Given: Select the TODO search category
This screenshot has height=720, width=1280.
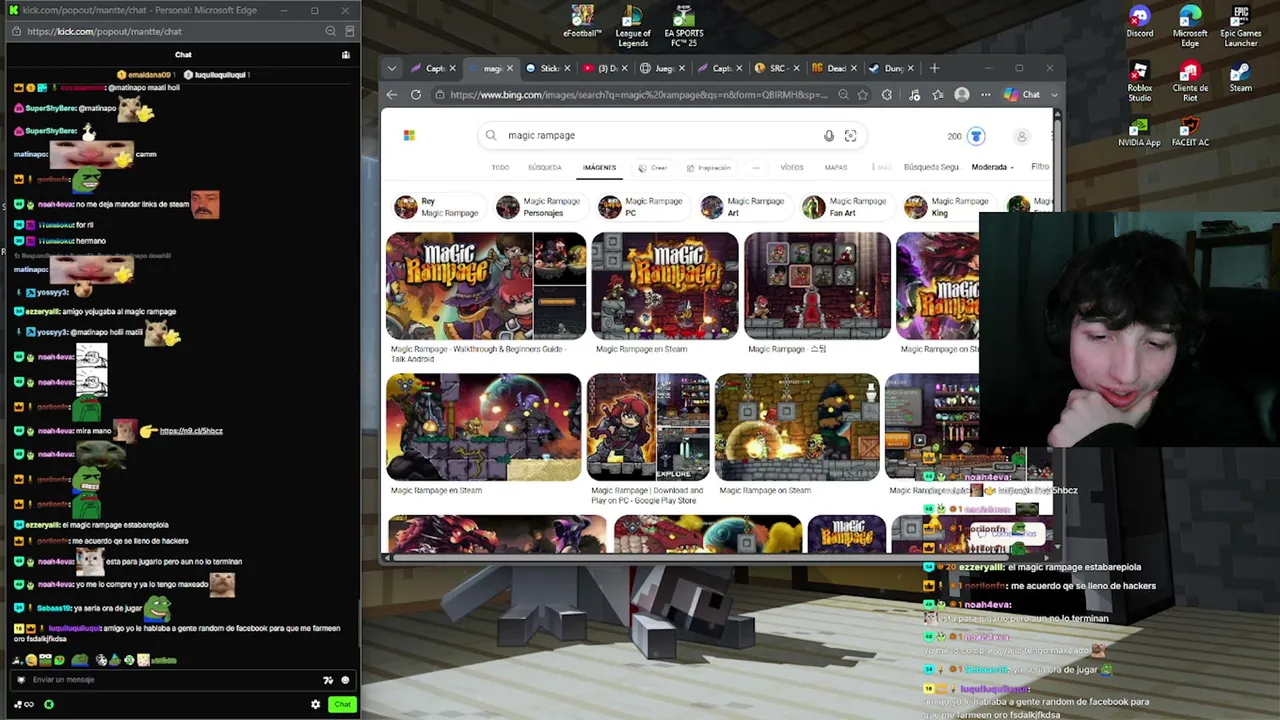Looking at the screenshot, I should tap(500, 167).
